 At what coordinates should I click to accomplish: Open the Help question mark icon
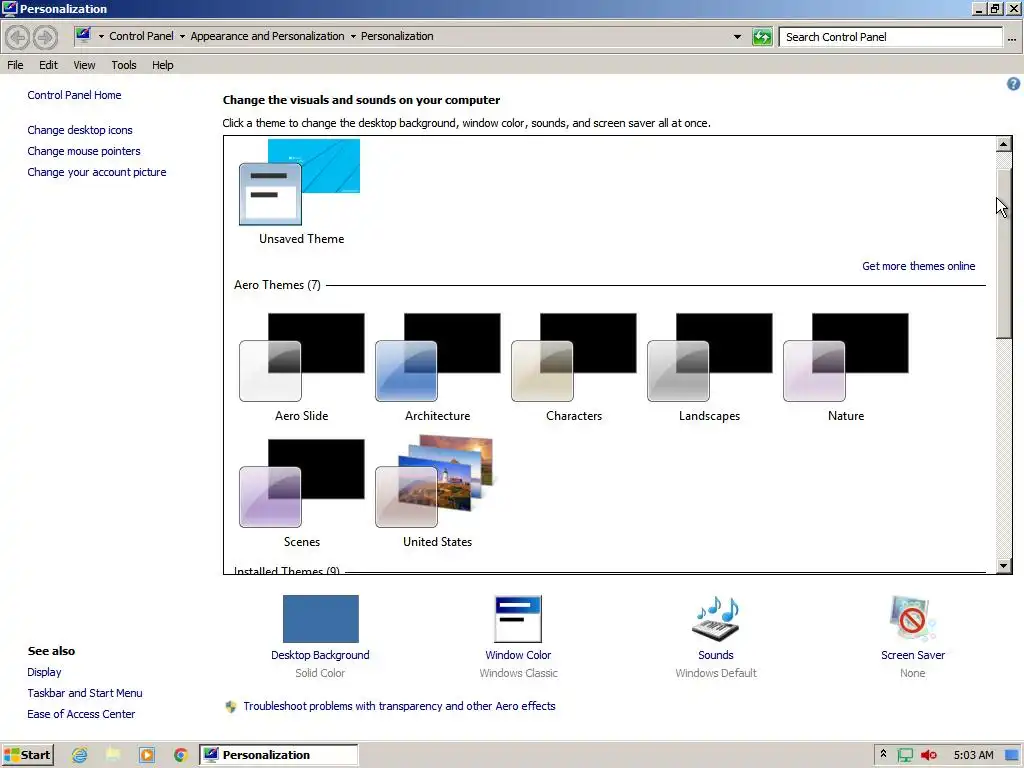pos(1013,84)
